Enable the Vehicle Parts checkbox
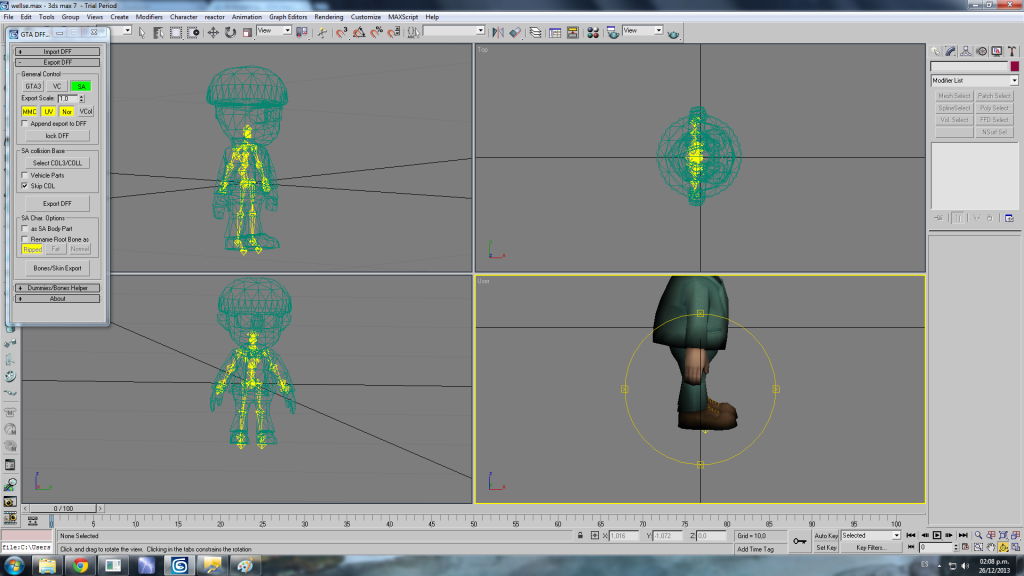This screenshot has height=576, width=1024. (x=25, y=175)
